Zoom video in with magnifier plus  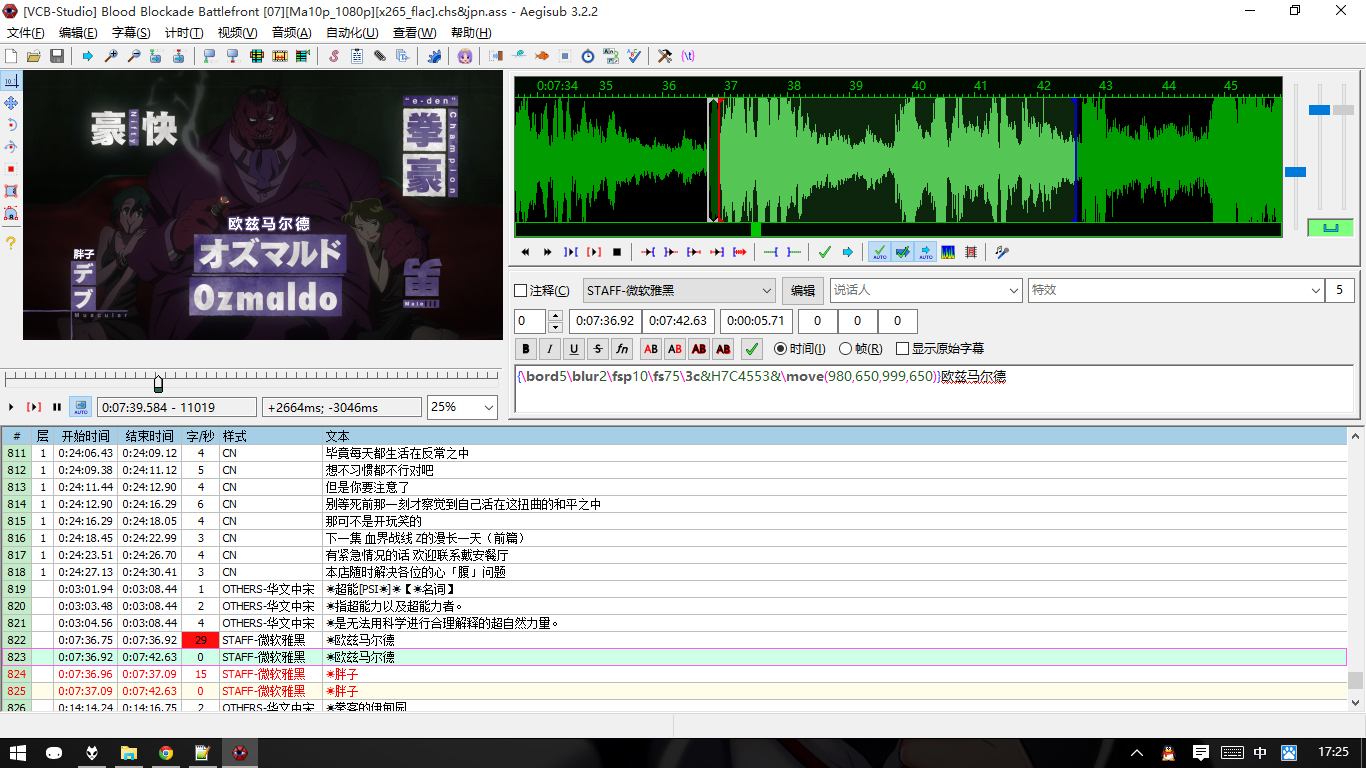pos(111,56)
